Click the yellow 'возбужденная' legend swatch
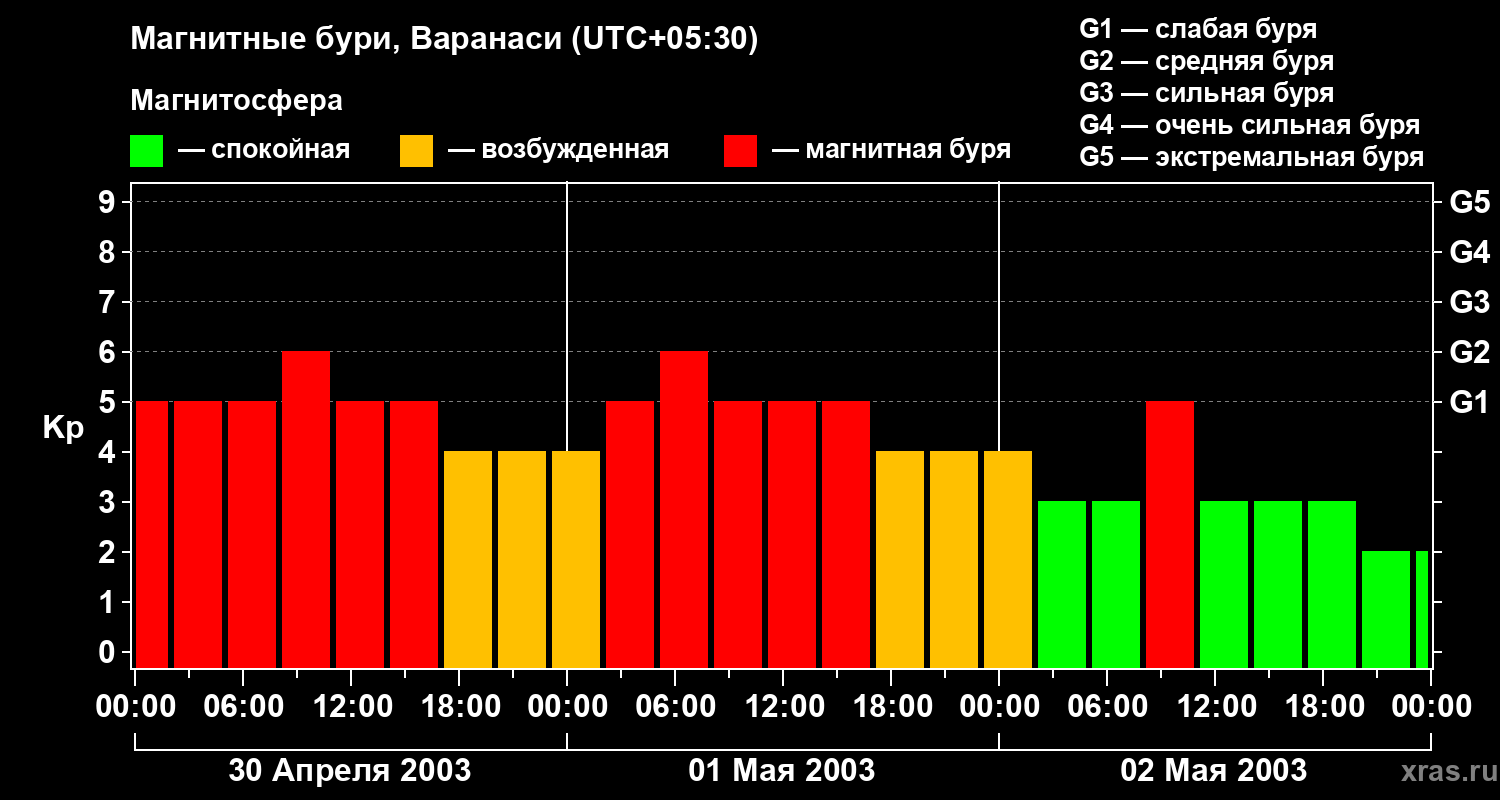This screenshot has width=1500, height=800. pos(416,151)
